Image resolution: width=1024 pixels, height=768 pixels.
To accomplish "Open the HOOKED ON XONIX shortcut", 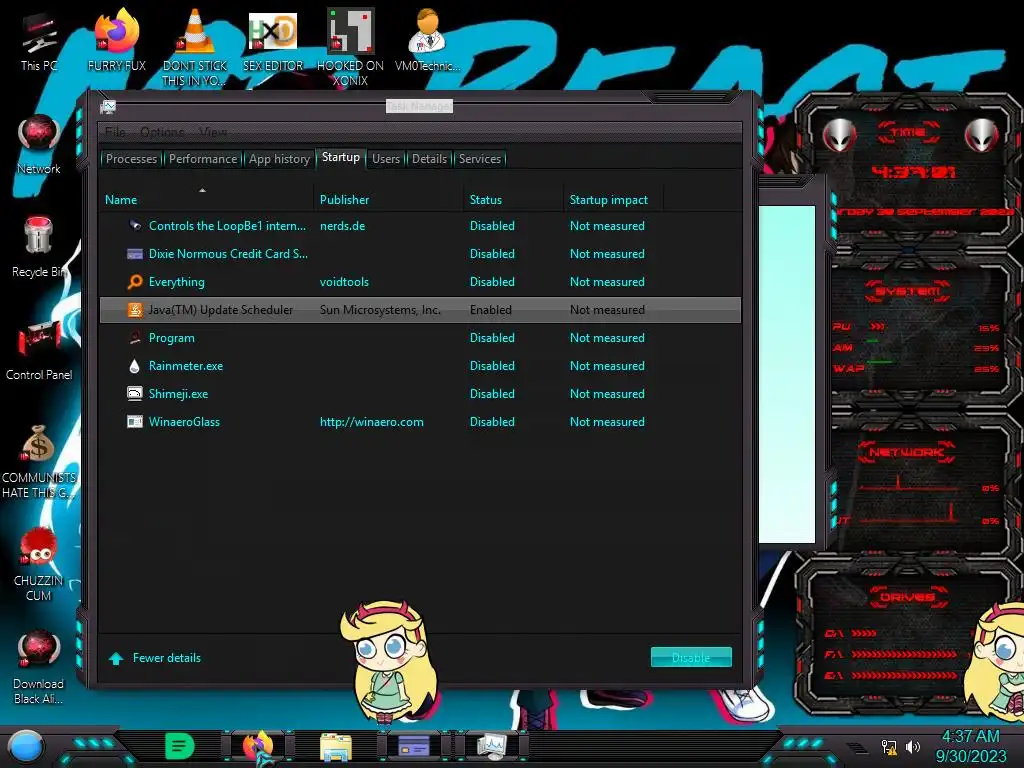I will tap(350, 48).
